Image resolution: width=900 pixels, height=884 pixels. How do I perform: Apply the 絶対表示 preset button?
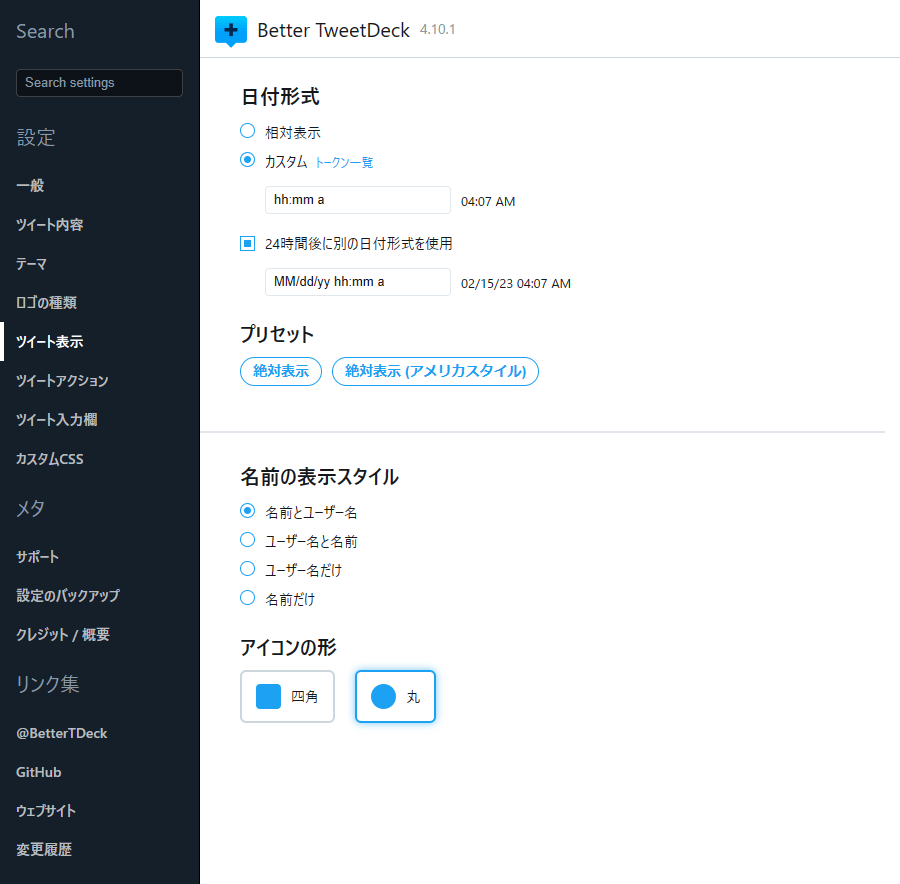coord(281,371)
